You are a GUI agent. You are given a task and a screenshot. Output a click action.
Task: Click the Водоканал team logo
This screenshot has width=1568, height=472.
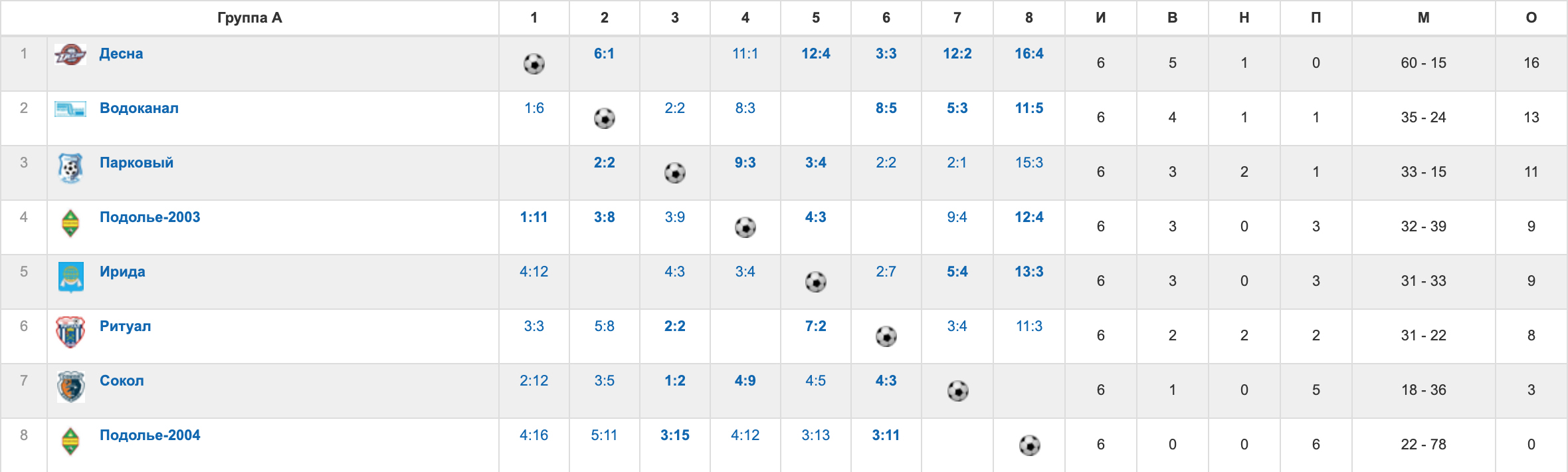(x=70, y=109)
